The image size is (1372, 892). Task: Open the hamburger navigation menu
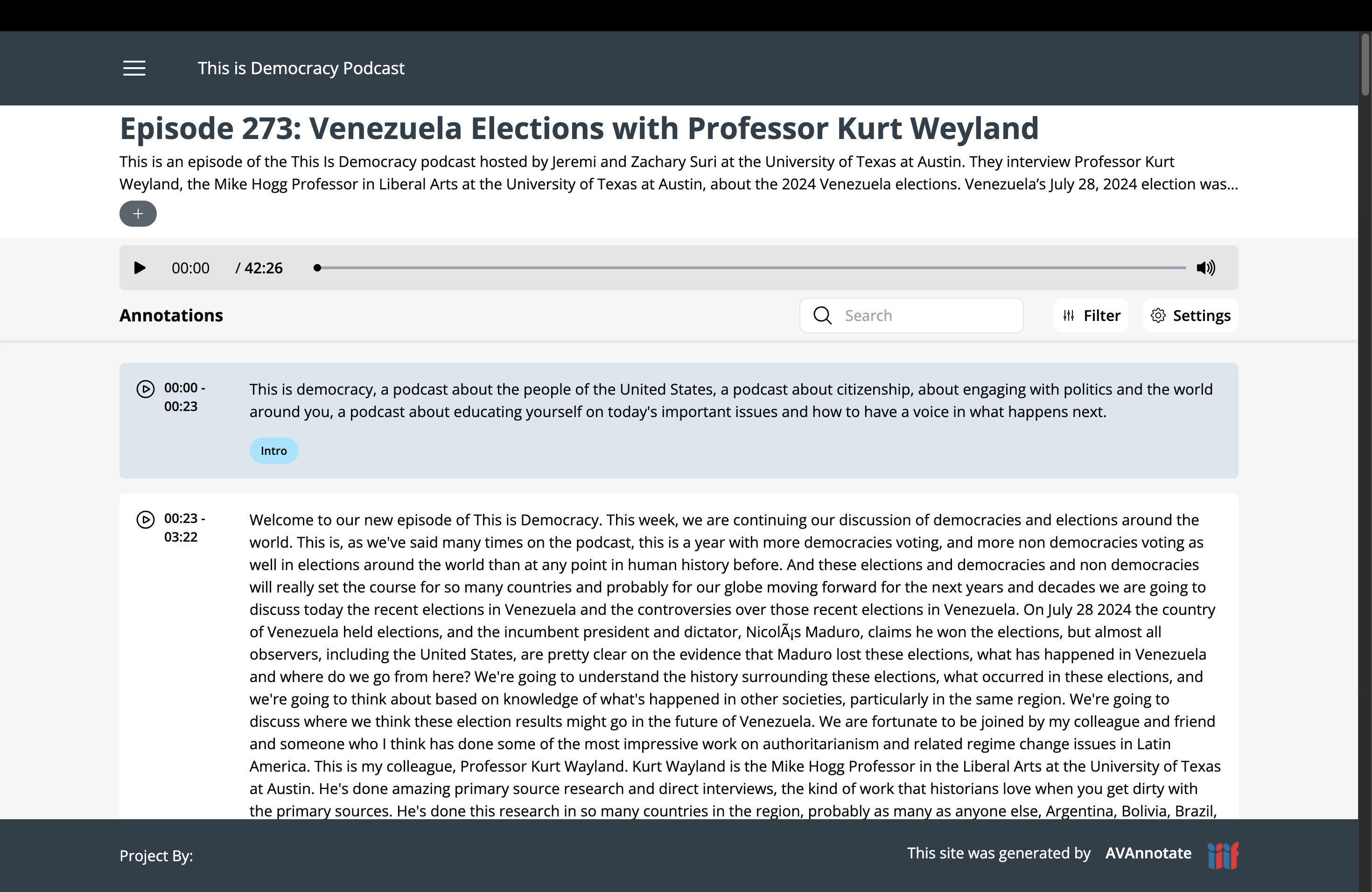(x=134, y=68)
